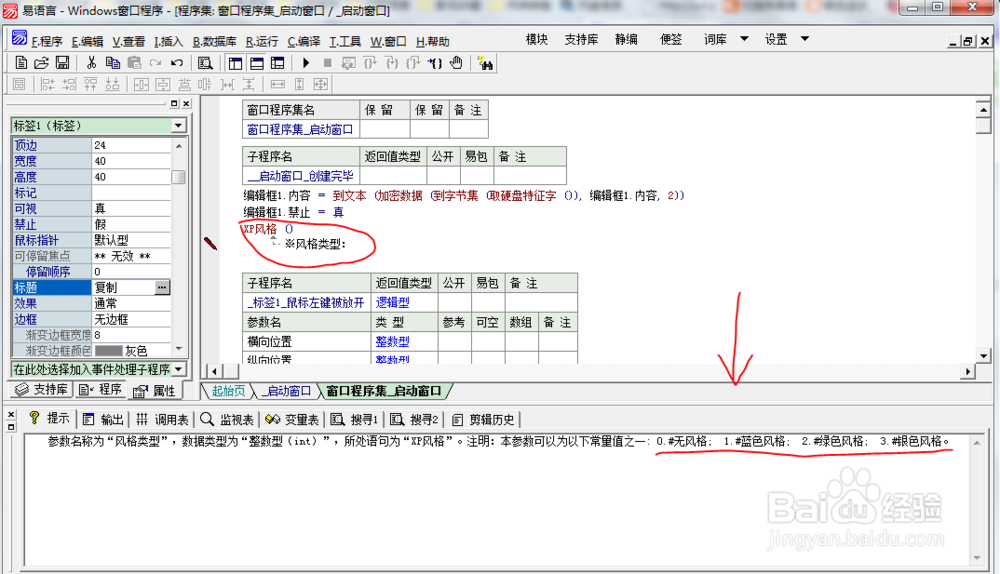Click the code editor scroll-left arrow
Screen dimensions: 1000x574
(x=214, y=371)
